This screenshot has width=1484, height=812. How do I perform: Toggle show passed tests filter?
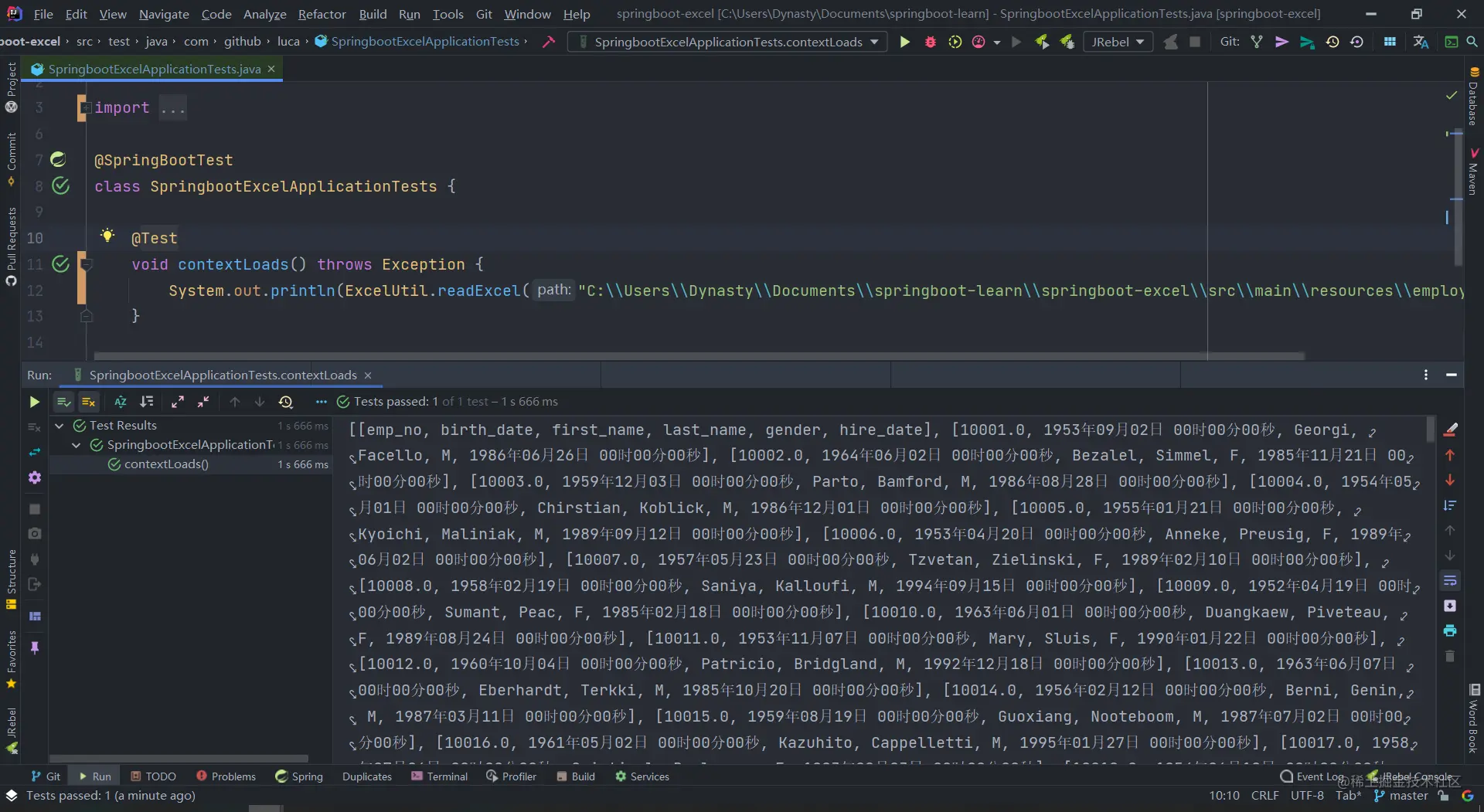[63, 402]
